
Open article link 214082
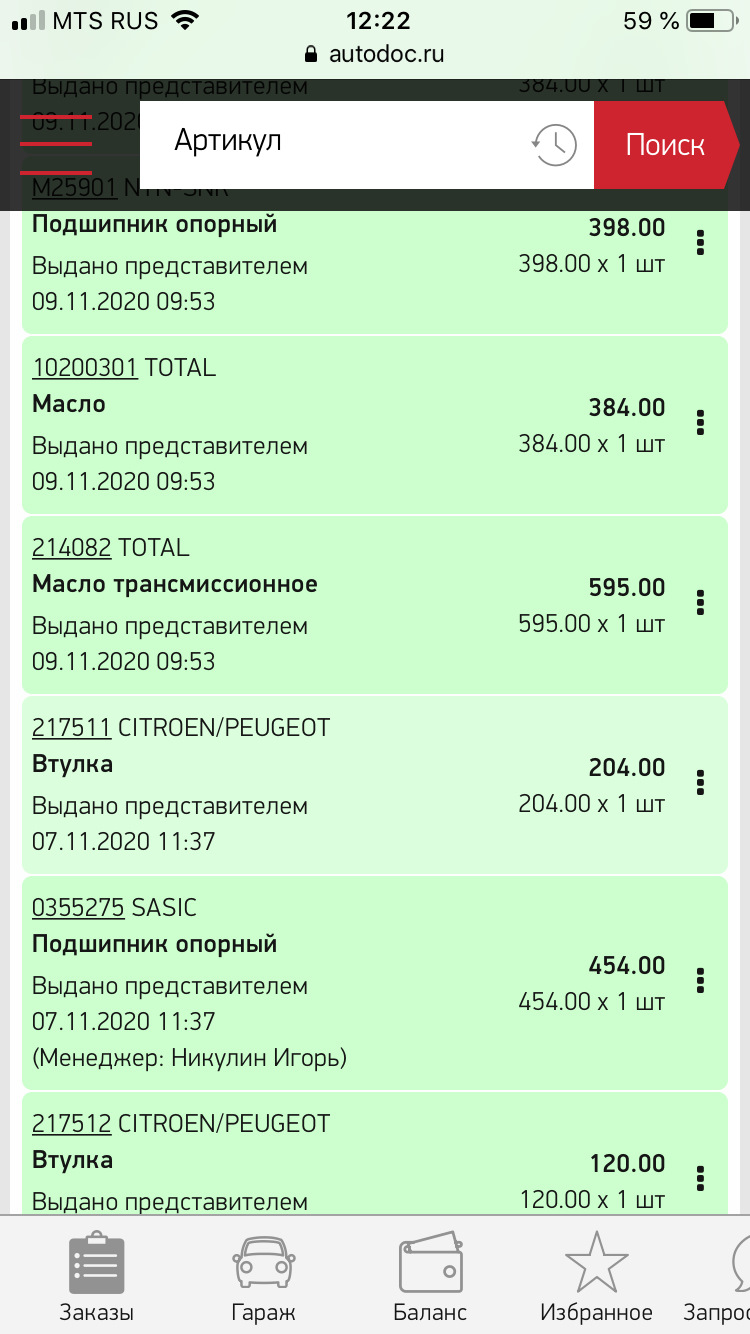tap(71, 548)
